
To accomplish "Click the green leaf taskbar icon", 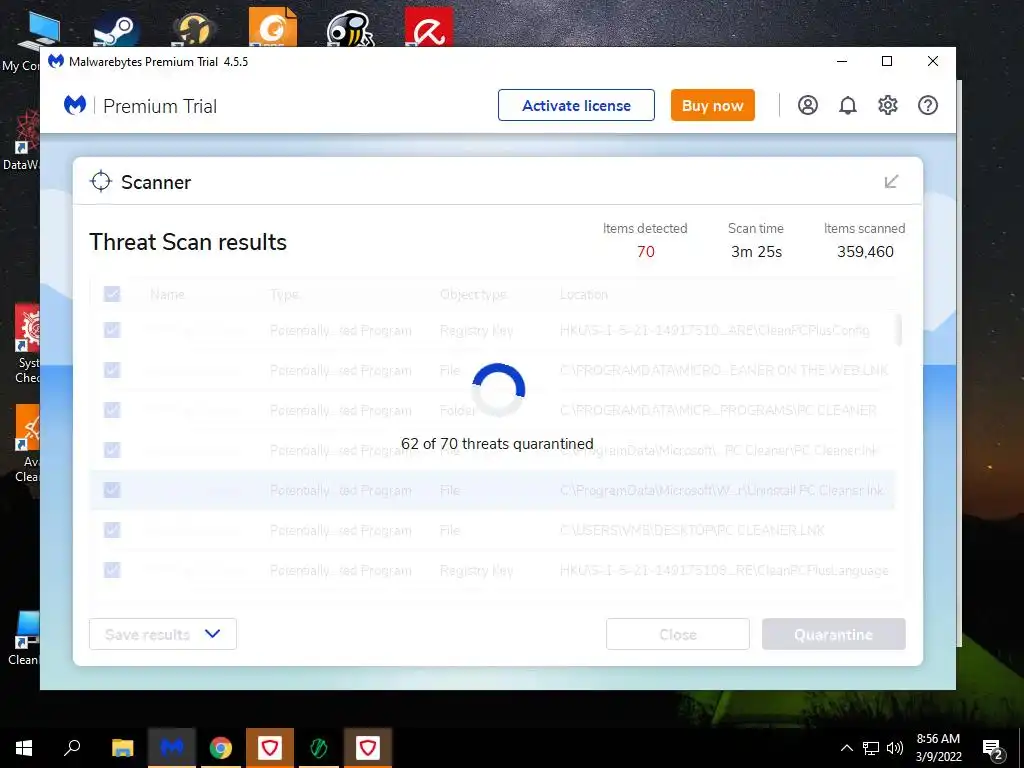I will coord(319,748).
